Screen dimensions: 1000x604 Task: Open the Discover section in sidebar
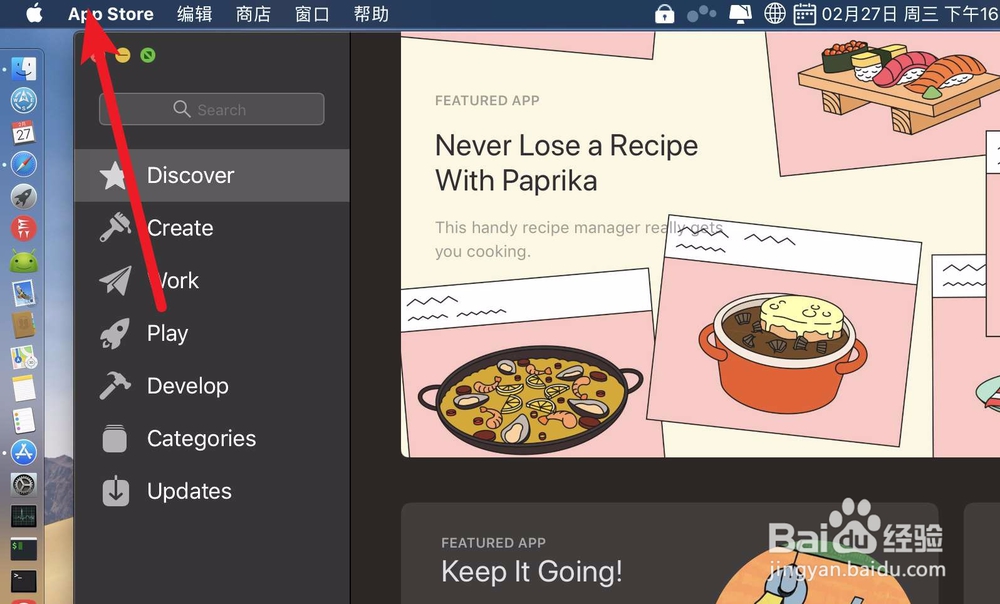tap(212, 175)
